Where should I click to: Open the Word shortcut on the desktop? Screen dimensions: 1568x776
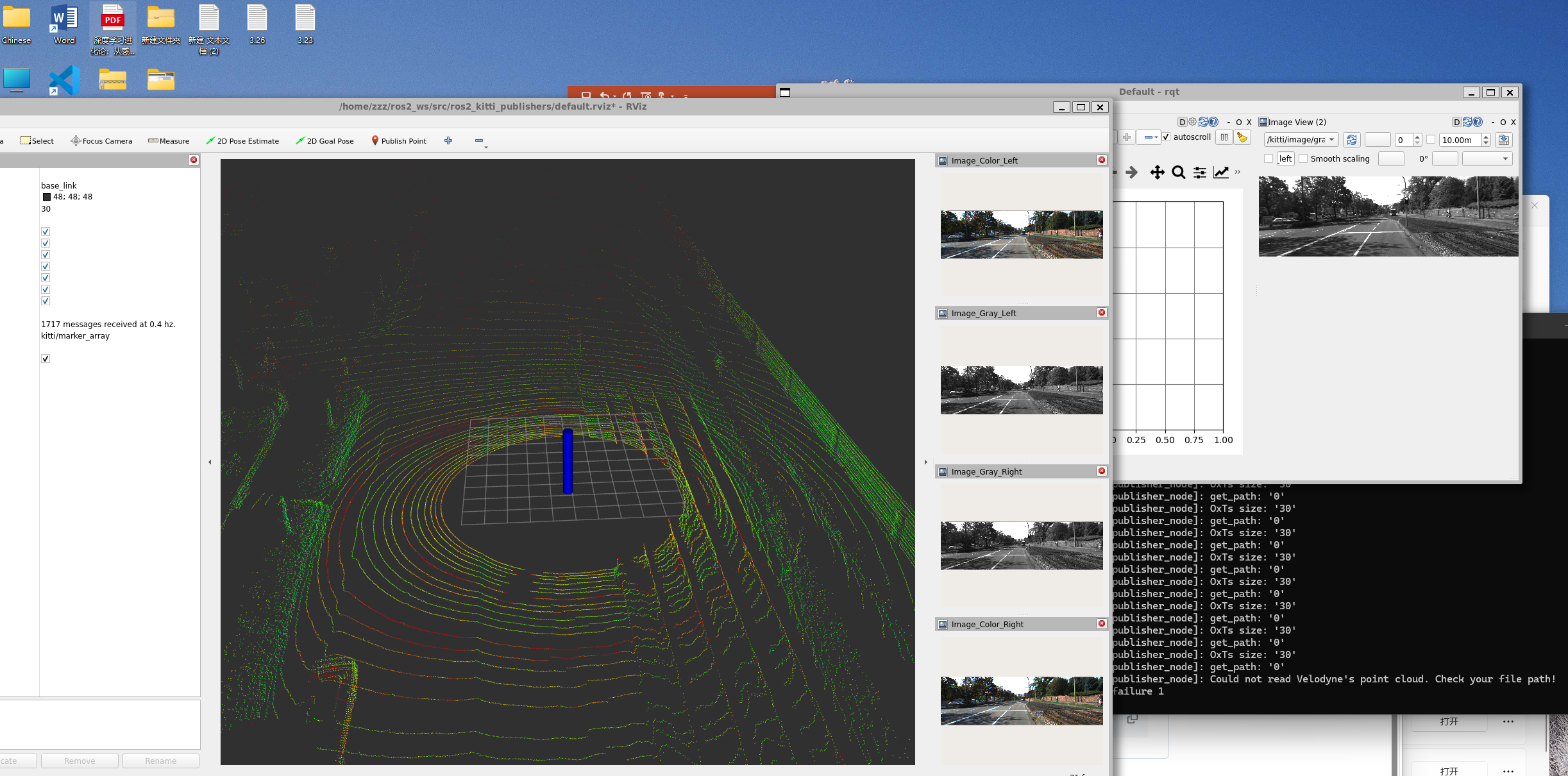64,24
